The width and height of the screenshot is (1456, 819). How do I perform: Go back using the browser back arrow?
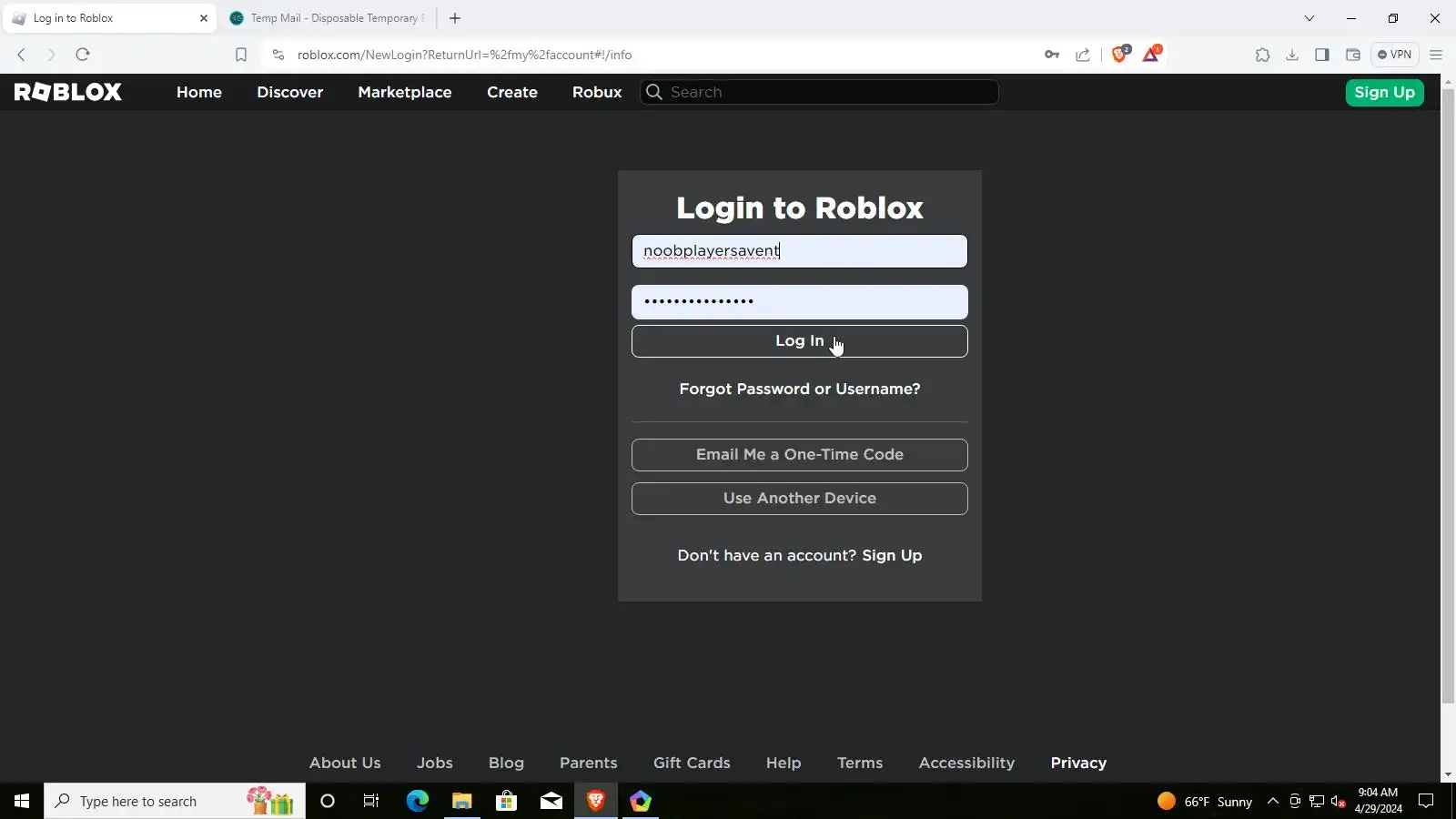point(21,55)
